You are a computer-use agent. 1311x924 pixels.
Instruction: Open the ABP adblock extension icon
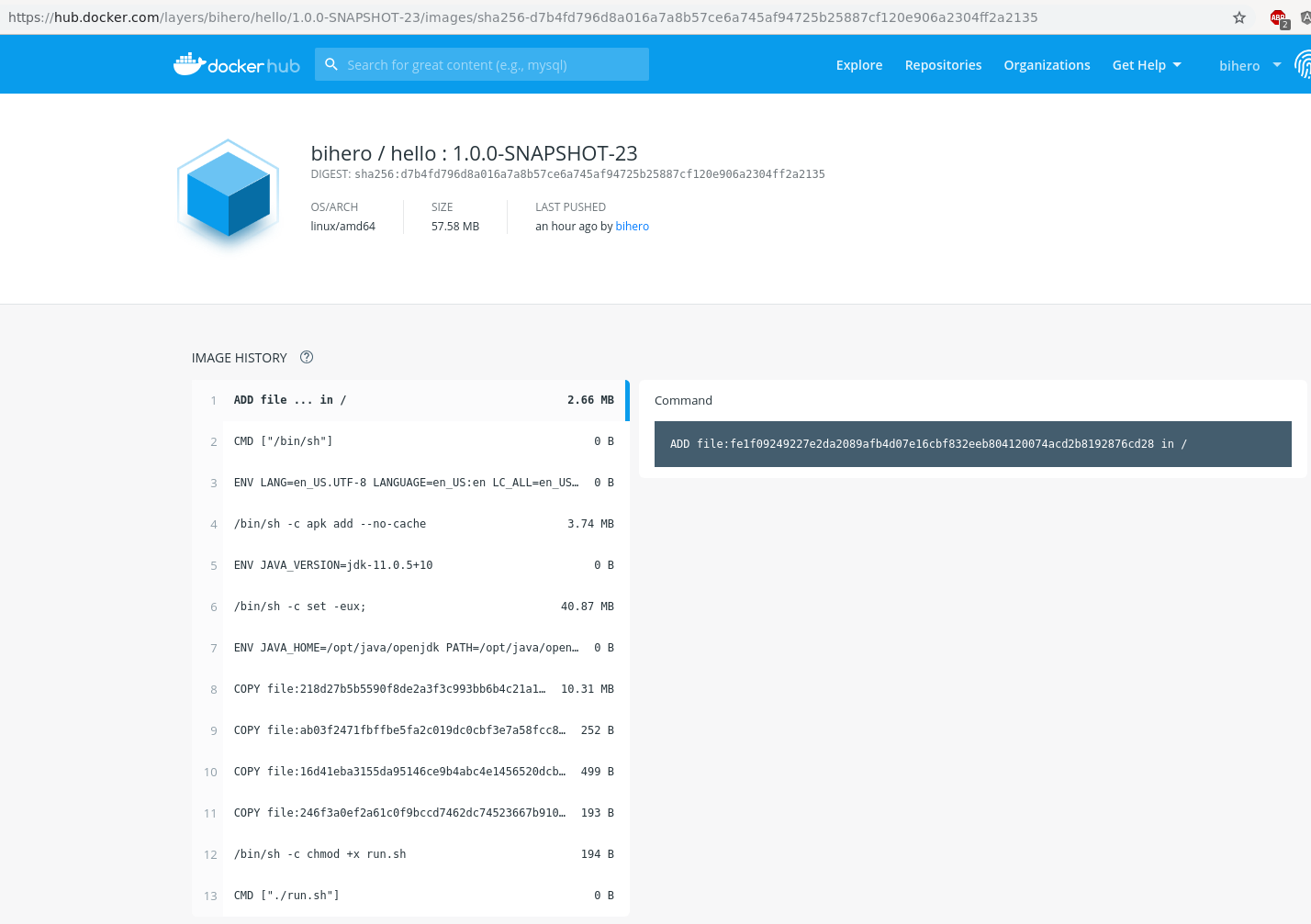pyautogui.click(x=1279, y=17)
